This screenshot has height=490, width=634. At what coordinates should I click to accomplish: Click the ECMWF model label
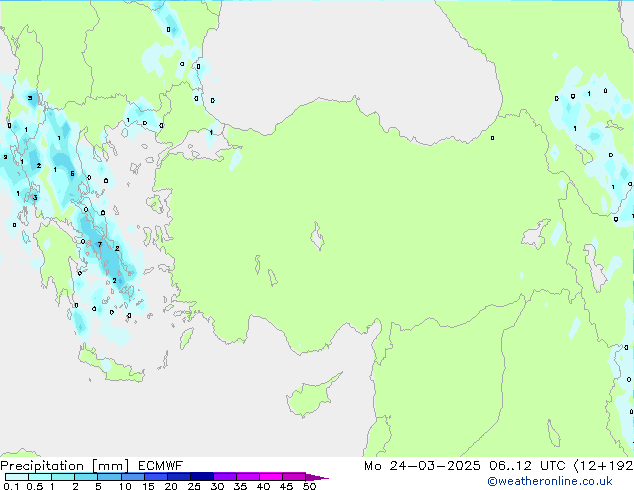tap(161, 466)
